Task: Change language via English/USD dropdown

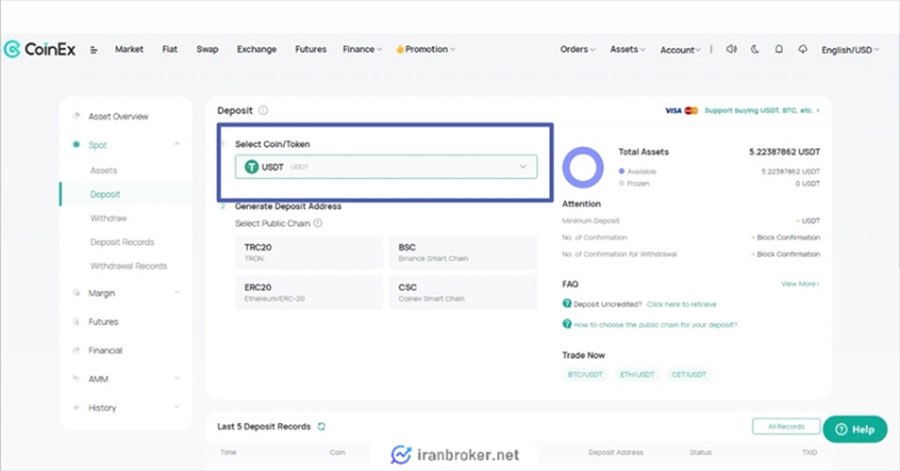Action: click(x=850, y=50)
